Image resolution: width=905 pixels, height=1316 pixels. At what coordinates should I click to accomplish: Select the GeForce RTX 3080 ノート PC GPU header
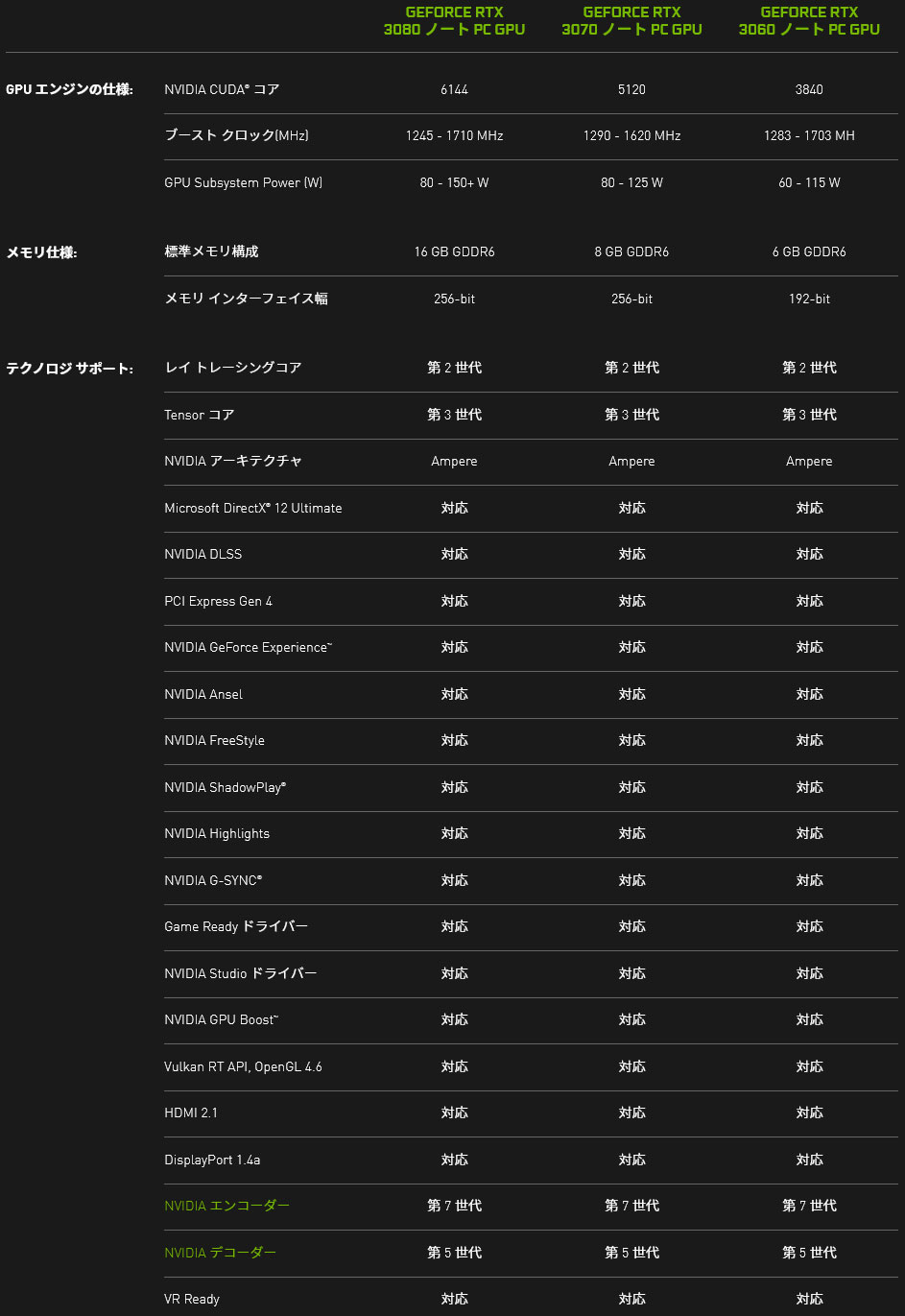(x=454, y=21)
